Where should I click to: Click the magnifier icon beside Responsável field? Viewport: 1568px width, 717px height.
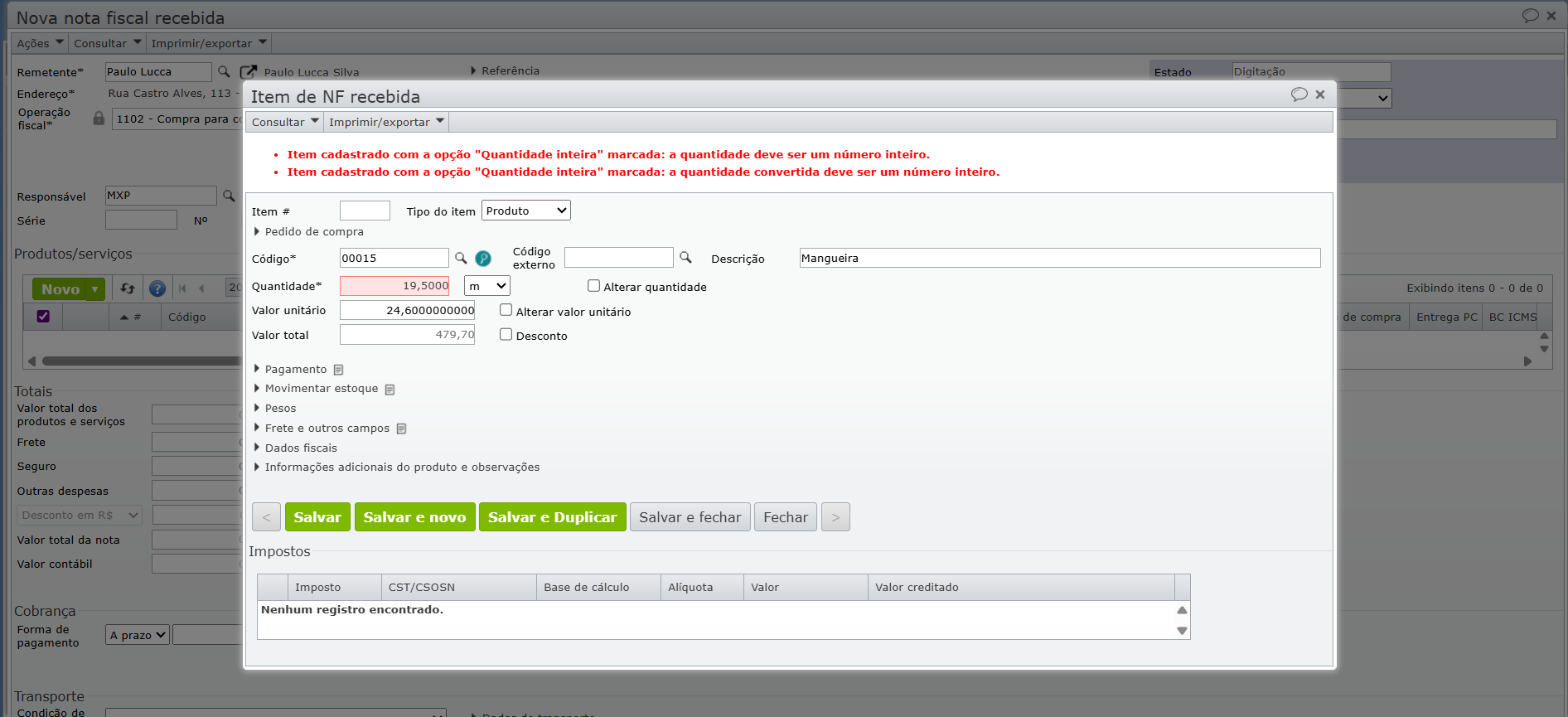pos(229,196)
